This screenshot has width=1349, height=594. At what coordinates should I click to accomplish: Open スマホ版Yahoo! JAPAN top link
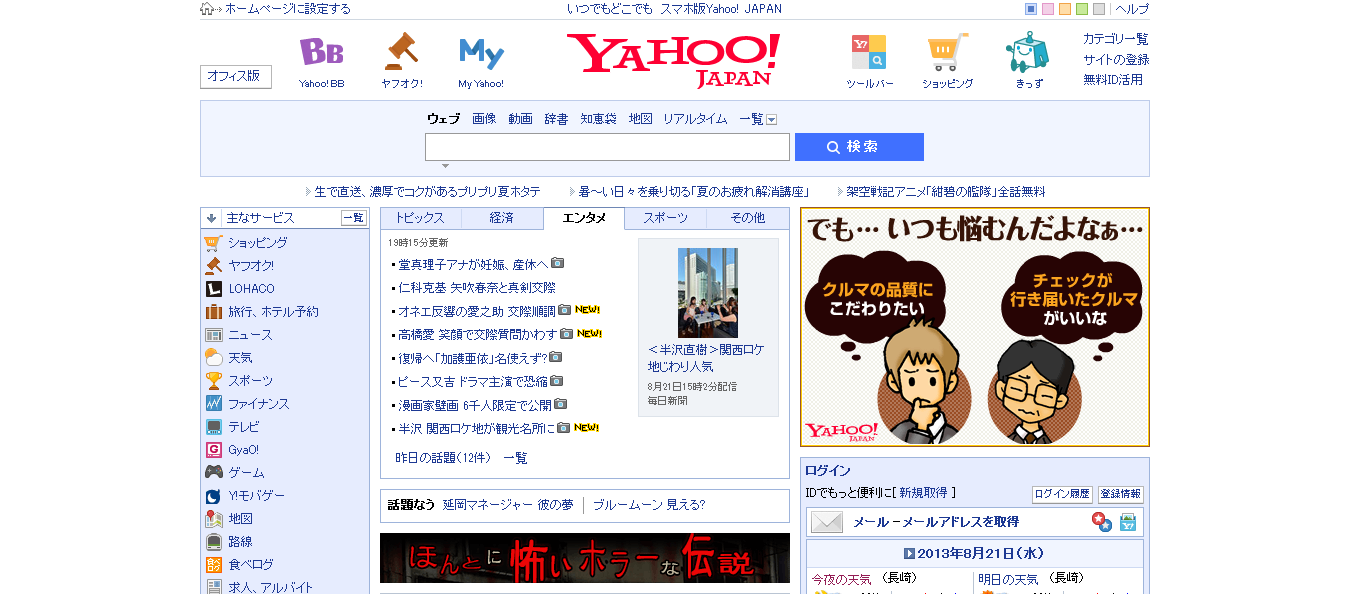[721, 9]
